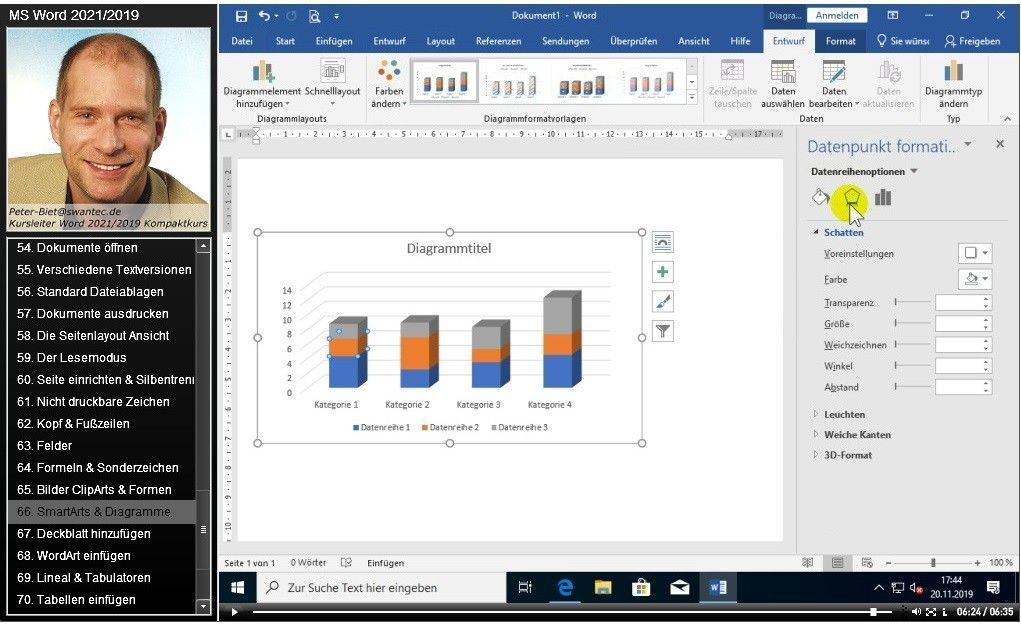This screenshot has width=1021, height=625.
Task: Expand the Leuchten section
Action: 843,414
